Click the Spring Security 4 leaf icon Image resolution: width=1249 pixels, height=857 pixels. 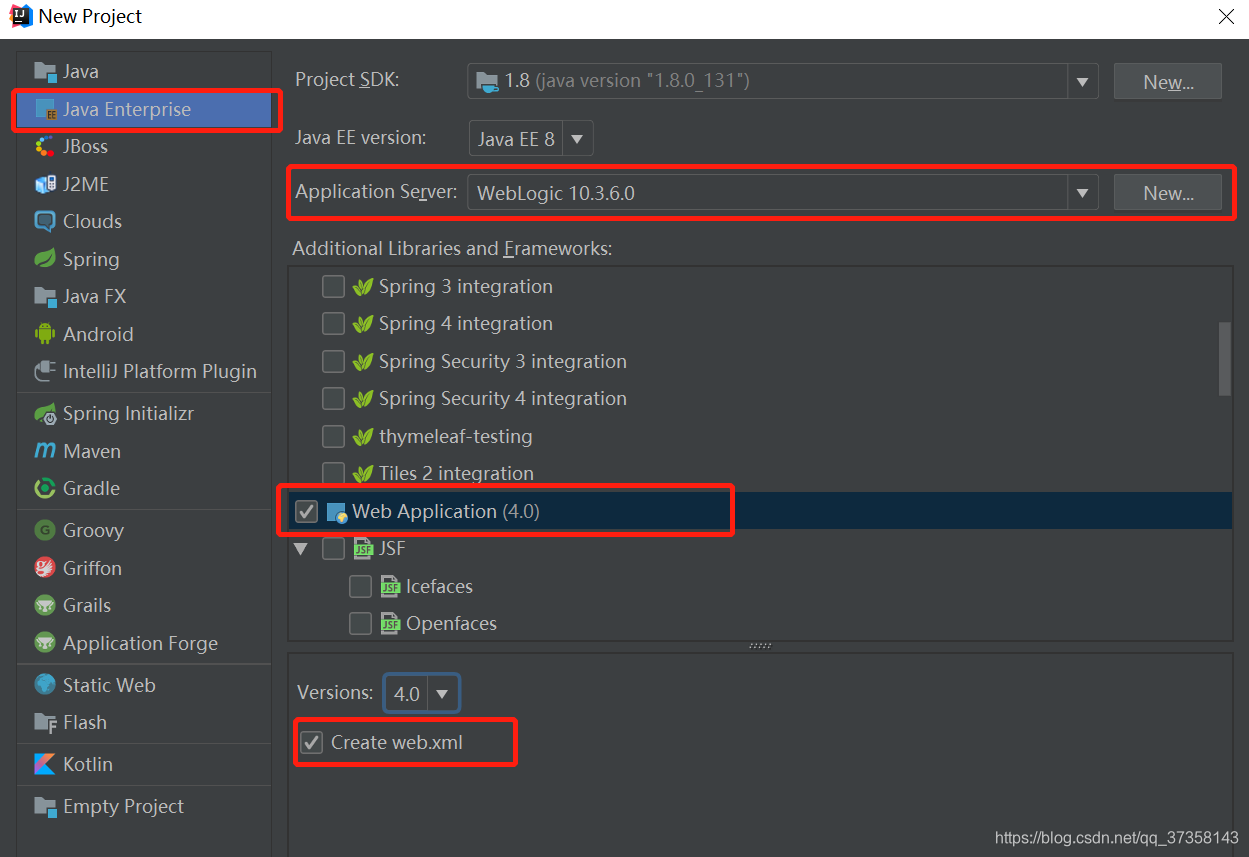[x=363, y=399]
